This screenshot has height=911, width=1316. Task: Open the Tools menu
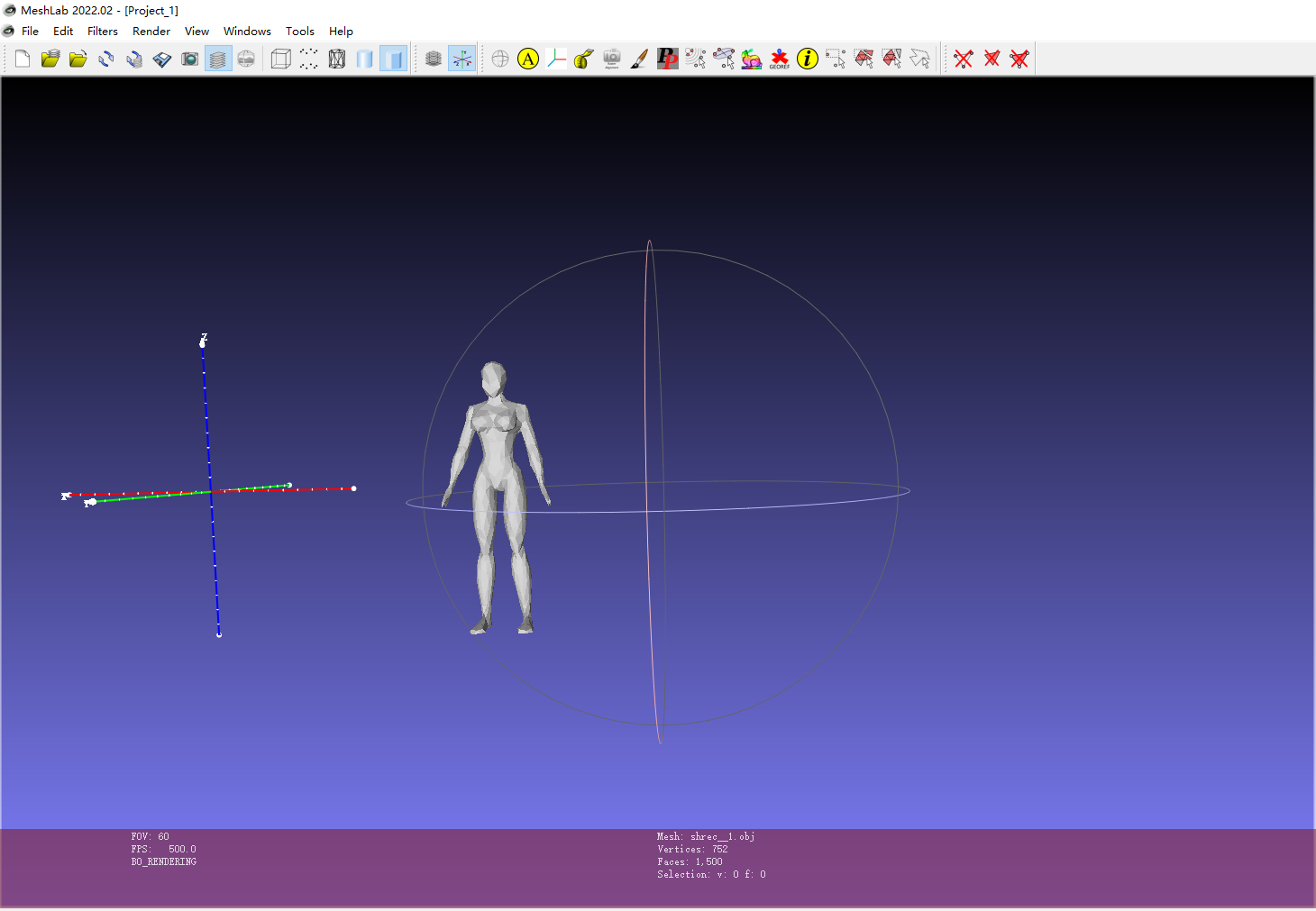pyautogui.click(x=300, y=31)
